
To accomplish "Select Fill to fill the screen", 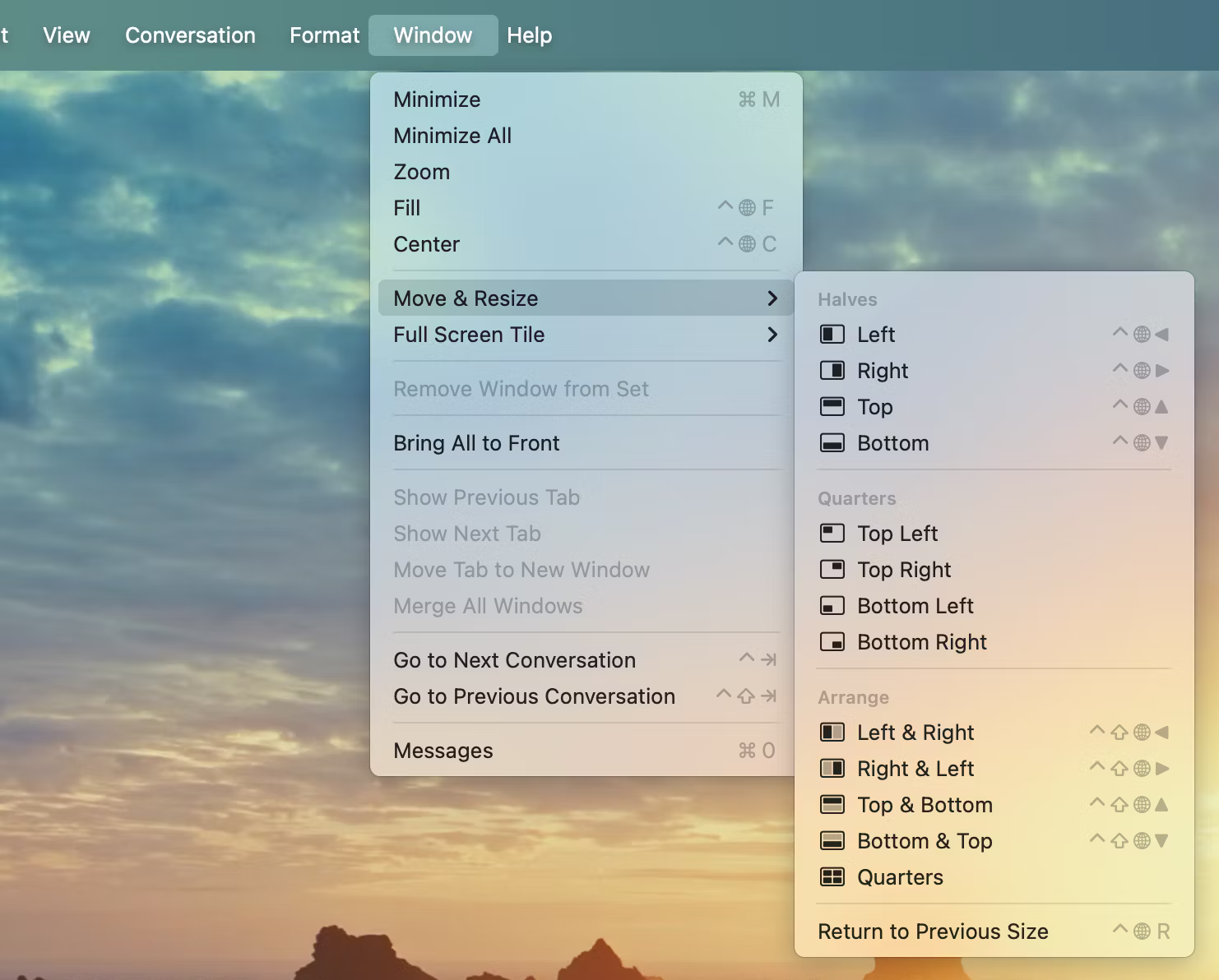I will coord(586,208).
